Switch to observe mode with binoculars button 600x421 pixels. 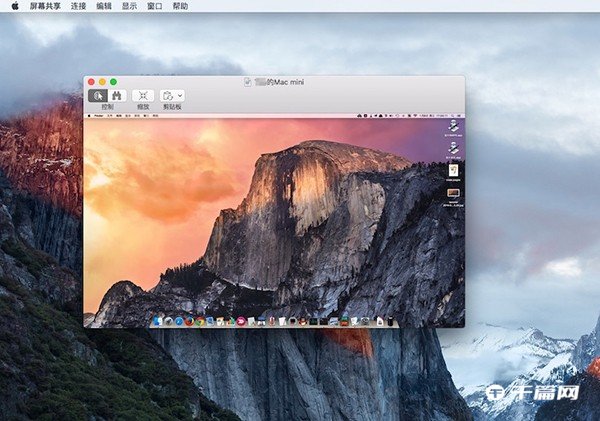(115, 95)
